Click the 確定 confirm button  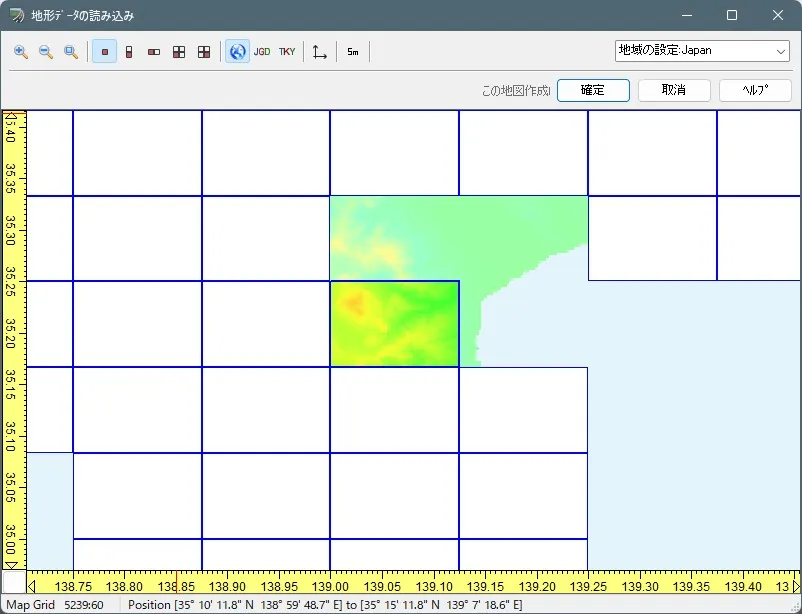[593, 90]
